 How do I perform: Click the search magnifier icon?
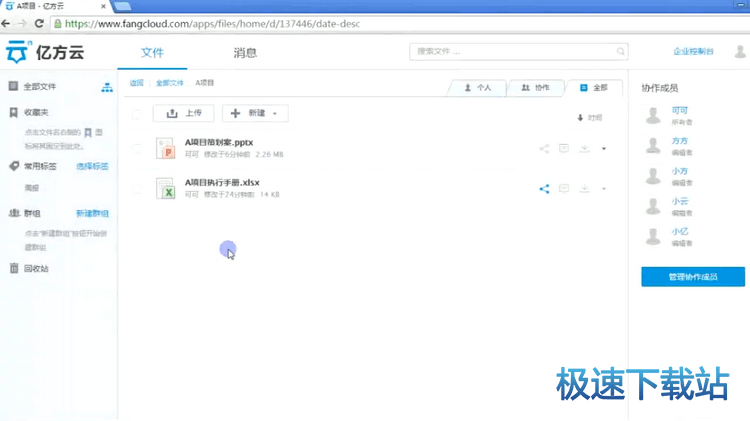point(620,51)
